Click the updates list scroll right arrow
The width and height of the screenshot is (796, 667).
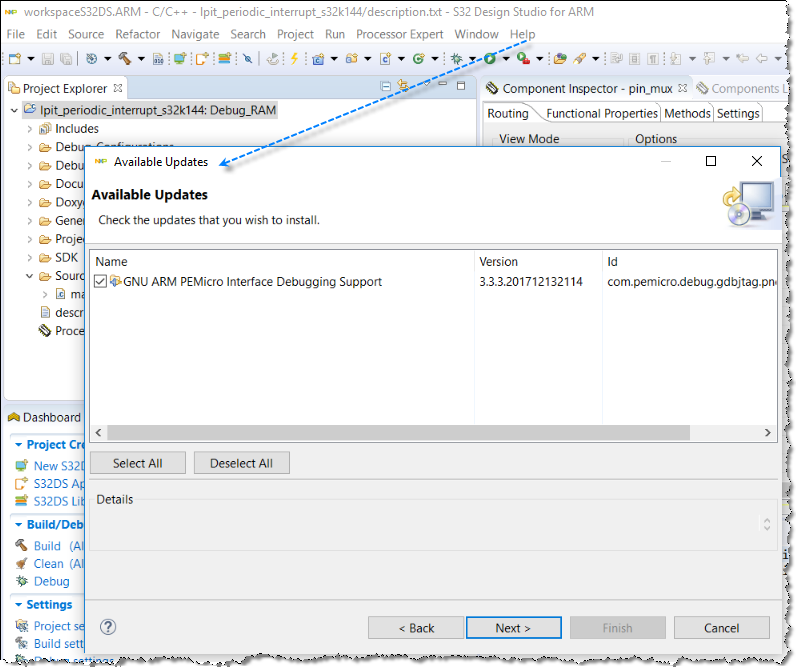click(768, 432)
